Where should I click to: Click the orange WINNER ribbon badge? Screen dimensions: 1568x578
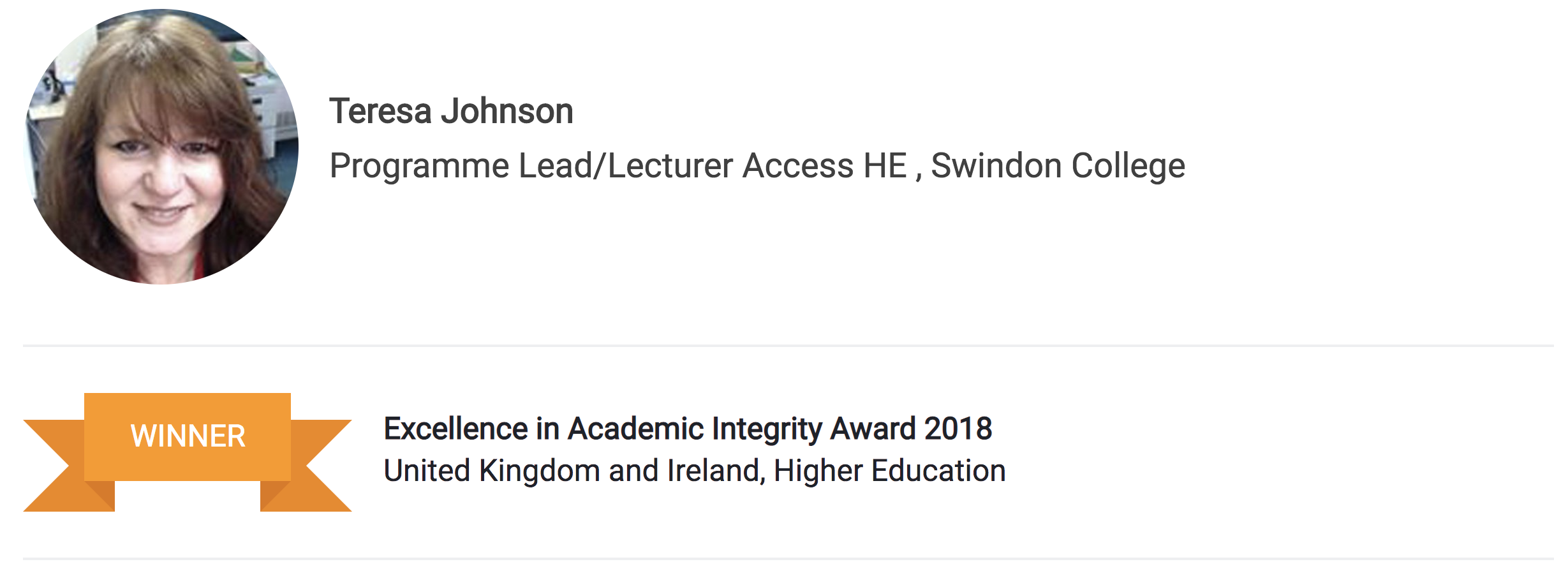pos(188,436)
